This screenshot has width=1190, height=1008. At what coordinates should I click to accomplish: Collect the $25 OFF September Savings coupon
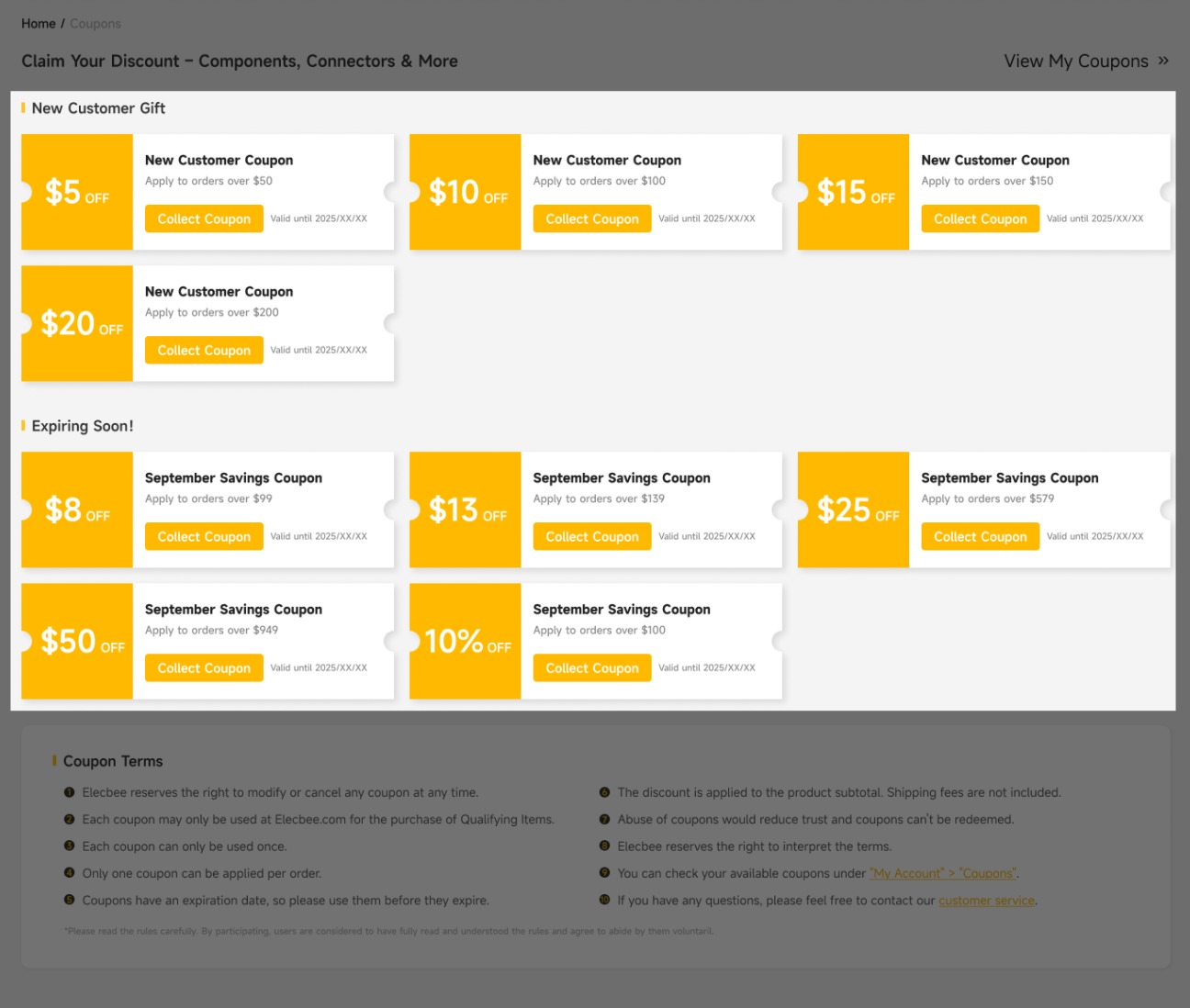pos(980,536)
